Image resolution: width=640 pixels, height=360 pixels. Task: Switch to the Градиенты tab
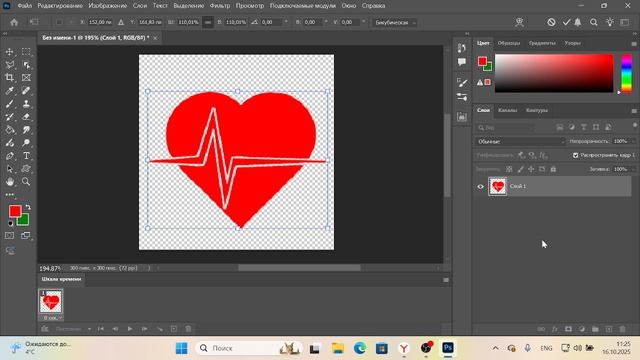(542, 43)
